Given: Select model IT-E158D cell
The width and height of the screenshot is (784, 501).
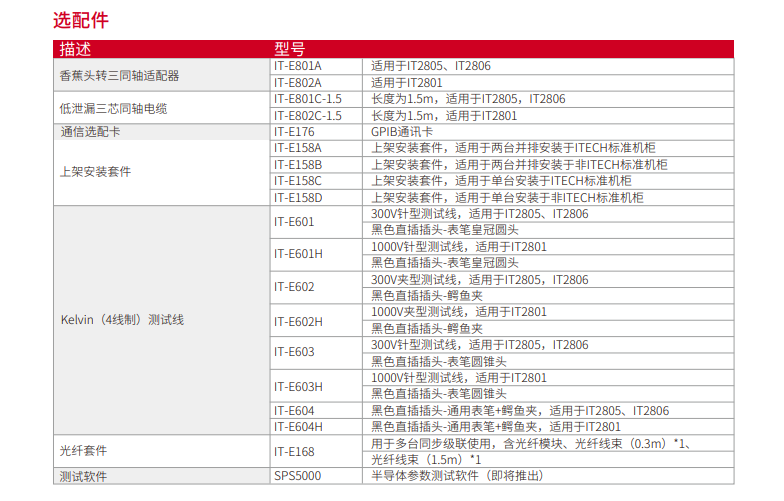Looking at the screenshot, I should tap(316, 198).
